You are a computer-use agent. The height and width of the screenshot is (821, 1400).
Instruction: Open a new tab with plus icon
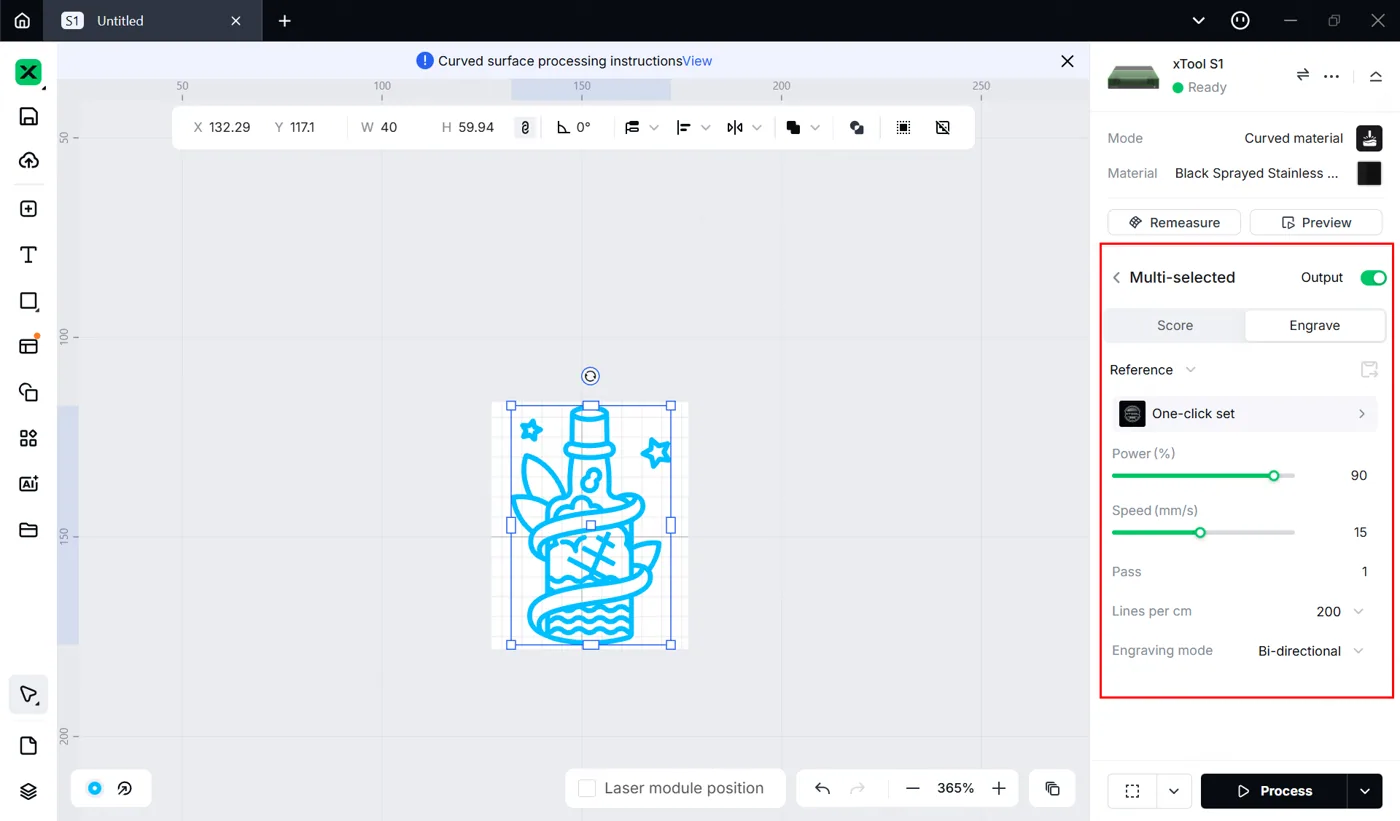[x=285, y=20]
